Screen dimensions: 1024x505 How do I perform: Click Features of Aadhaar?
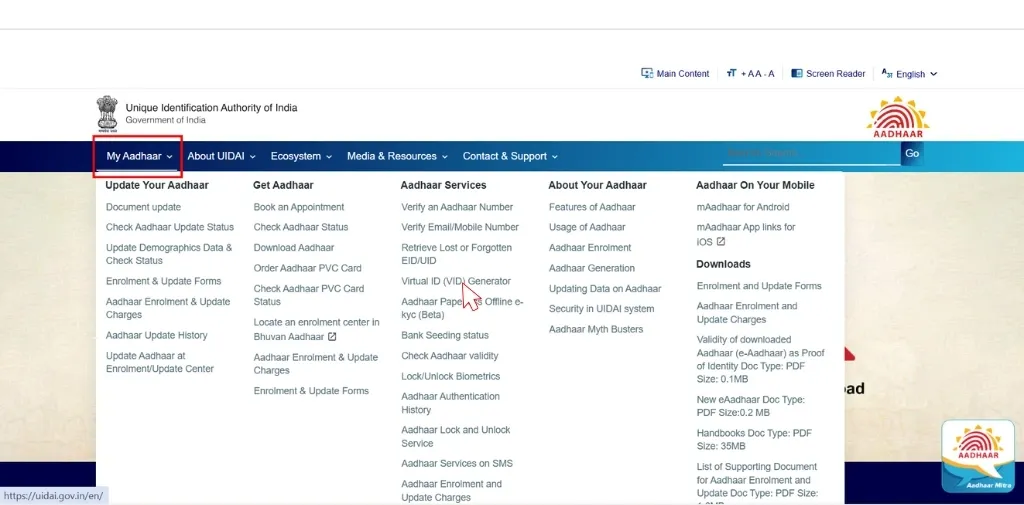592,207
